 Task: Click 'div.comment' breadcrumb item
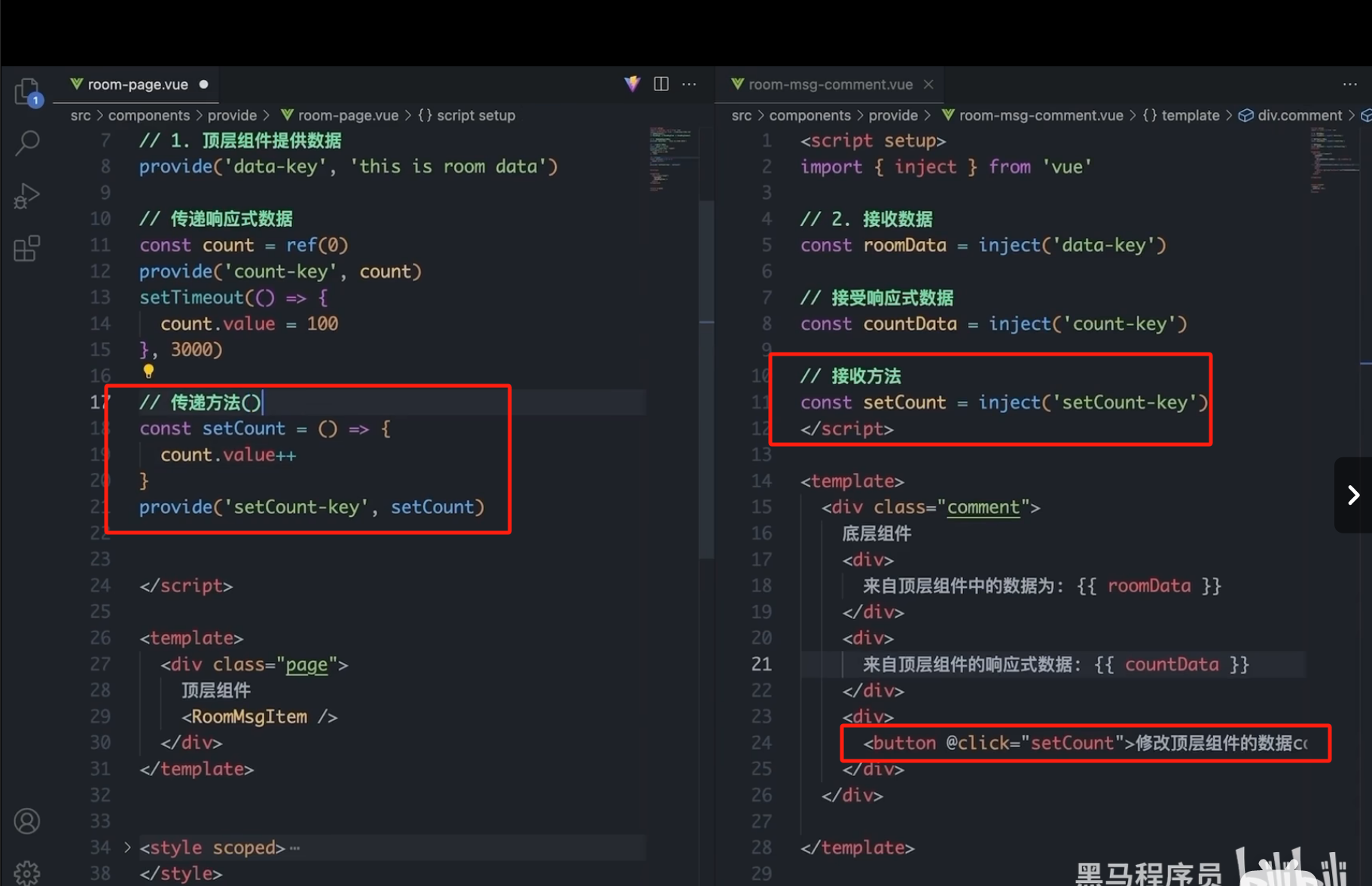(x=1291, y=115)
